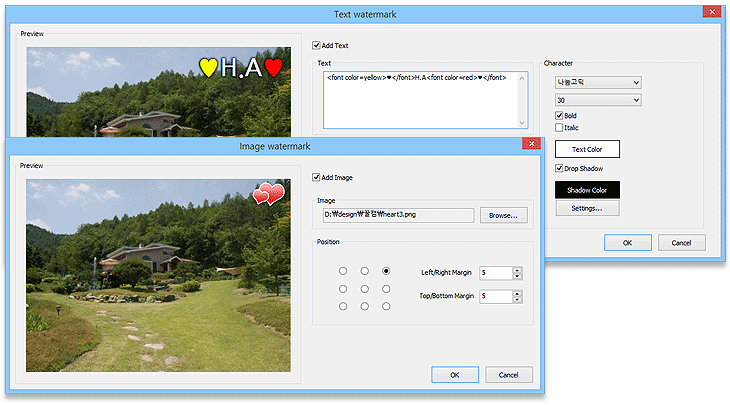
Task: Open shadow Settings dialog
Action: click(587, 208)
